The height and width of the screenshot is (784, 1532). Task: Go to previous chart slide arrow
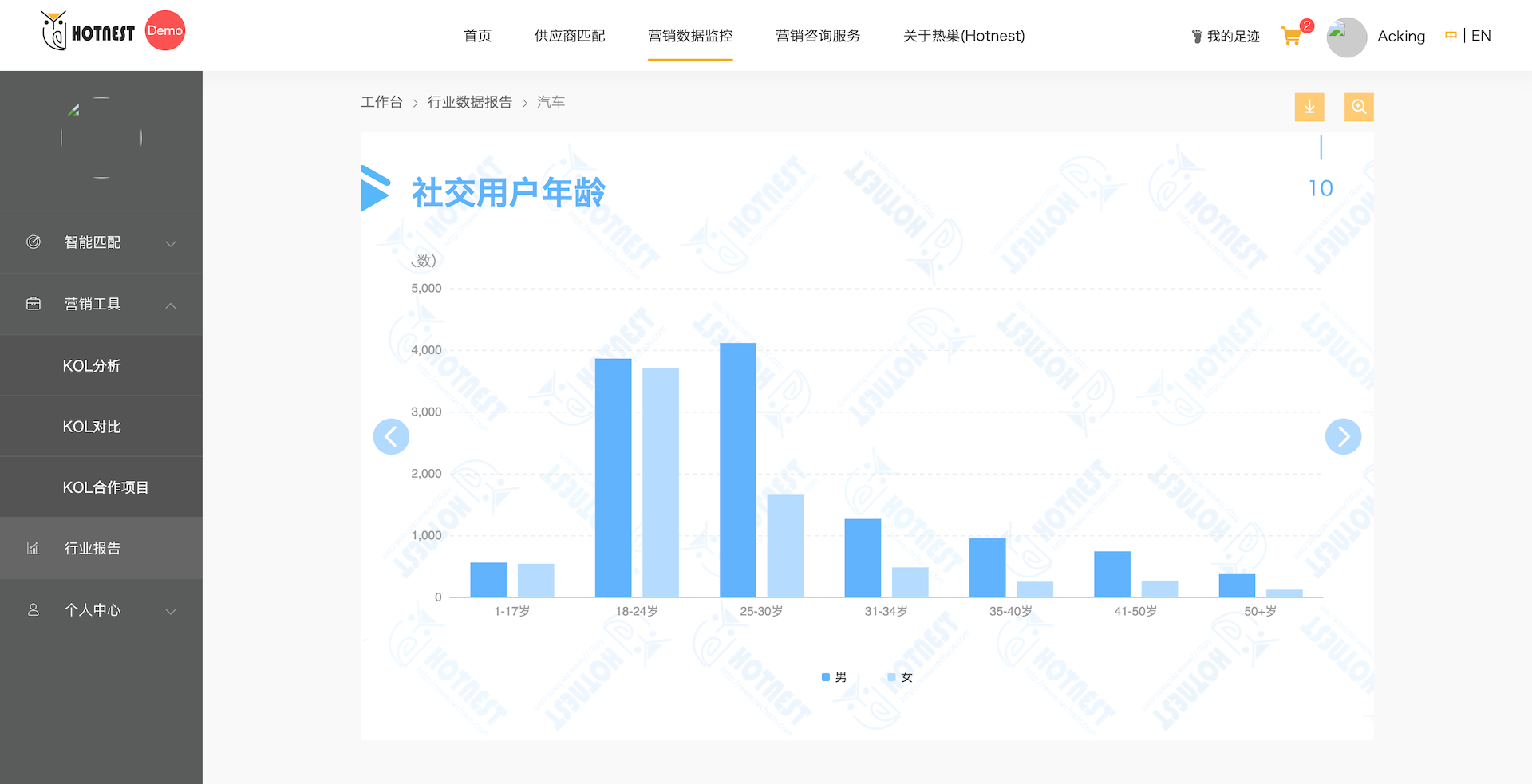391,436
